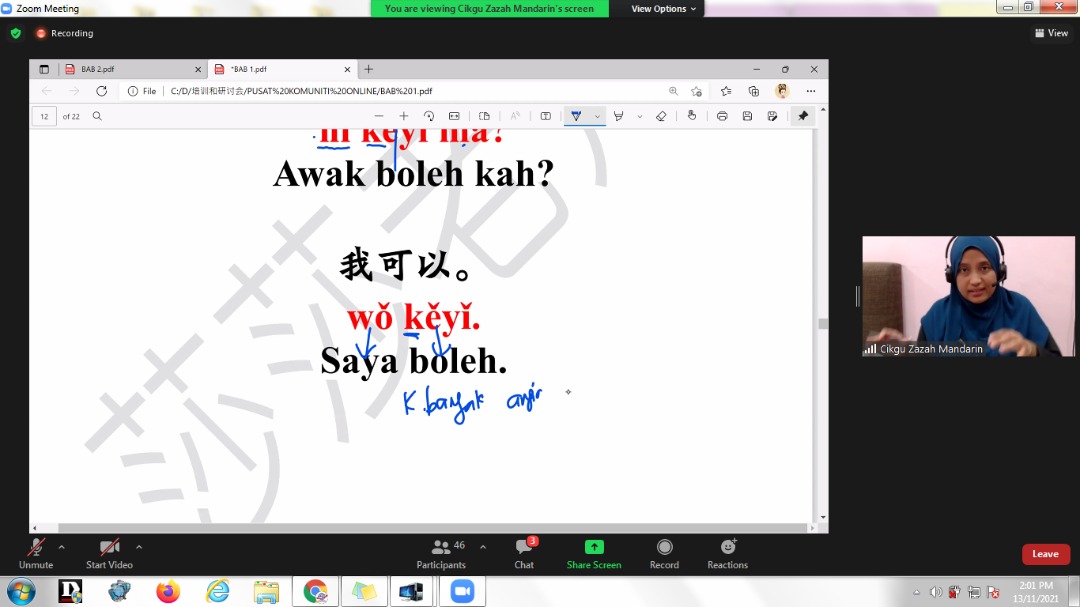Click the magnifier zoom icon in the address bar

[673, 91]
